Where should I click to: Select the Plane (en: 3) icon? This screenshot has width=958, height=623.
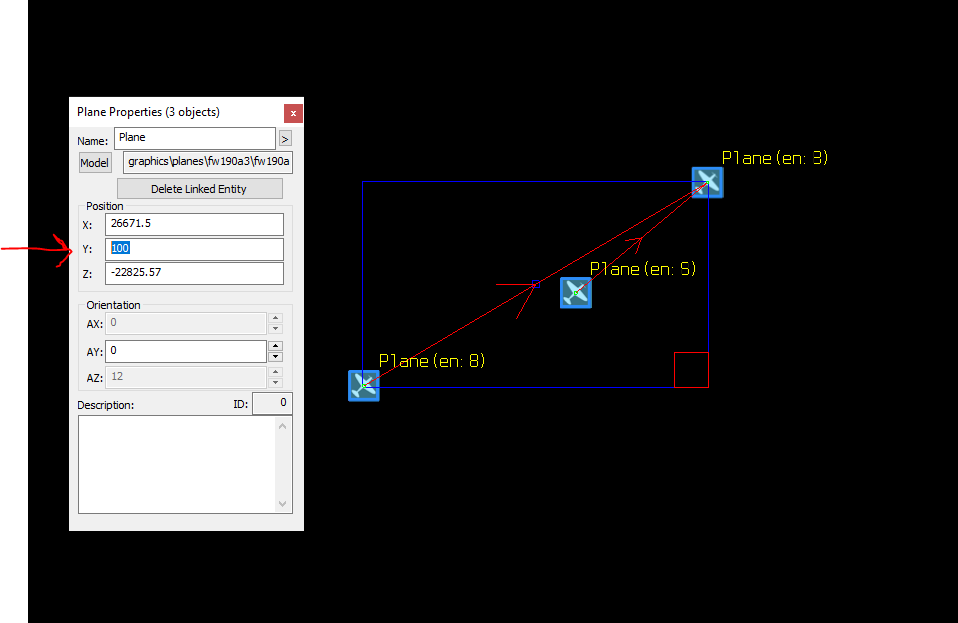708,182
